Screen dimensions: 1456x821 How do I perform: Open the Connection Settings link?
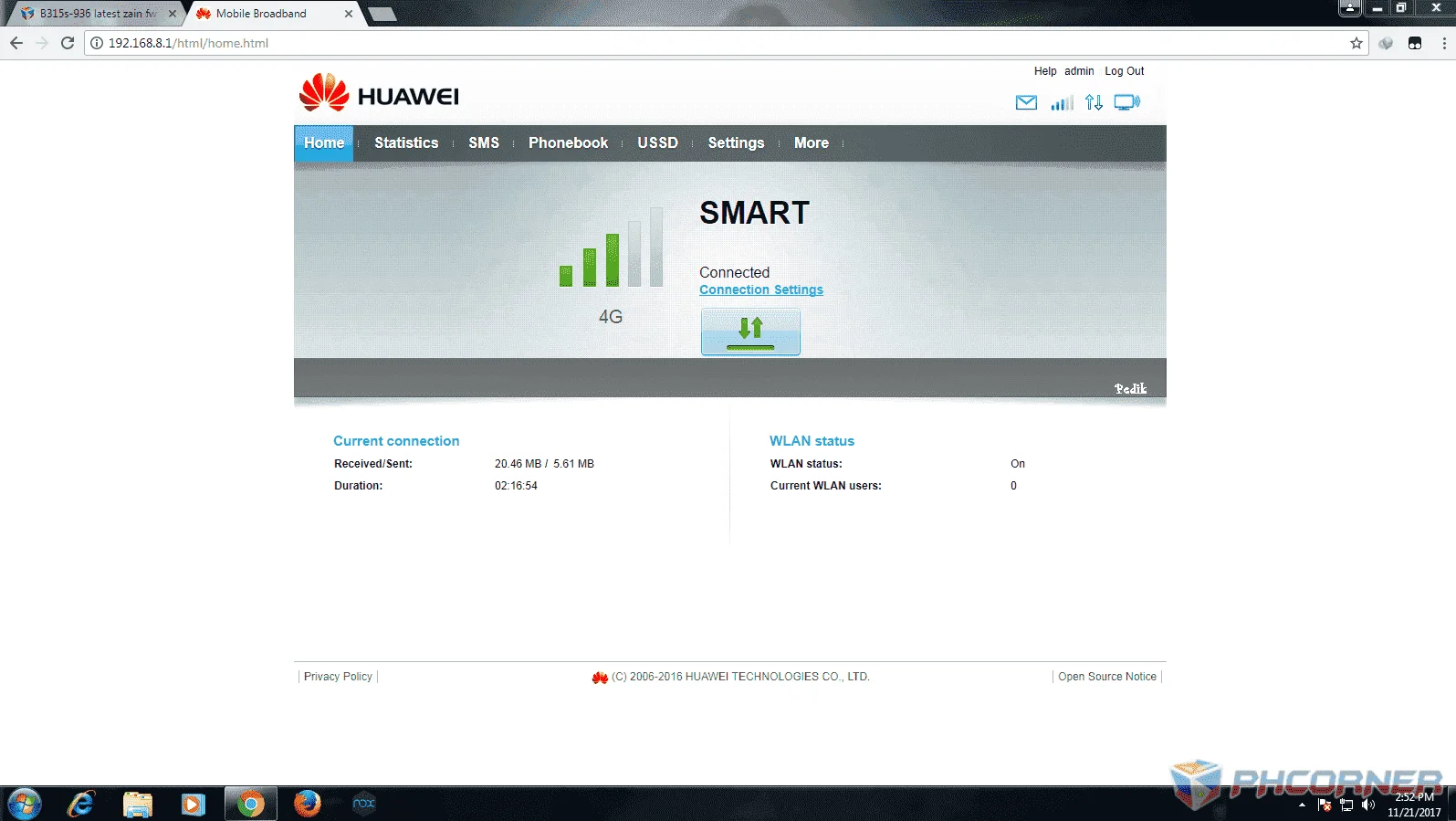(x=761, y=289)
